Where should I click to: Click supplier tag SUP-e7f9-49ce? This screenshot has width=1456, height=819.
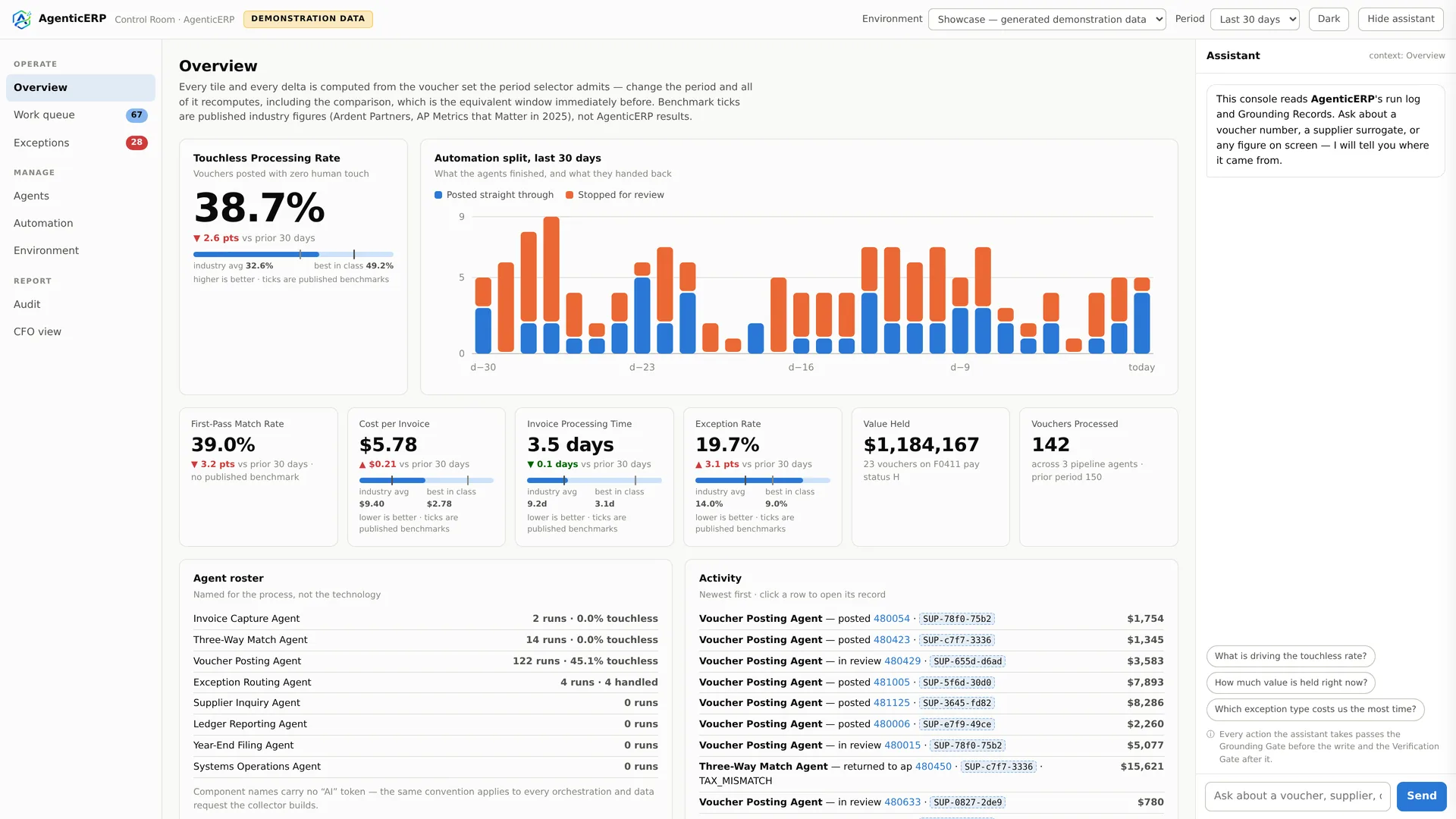(957, 724)
